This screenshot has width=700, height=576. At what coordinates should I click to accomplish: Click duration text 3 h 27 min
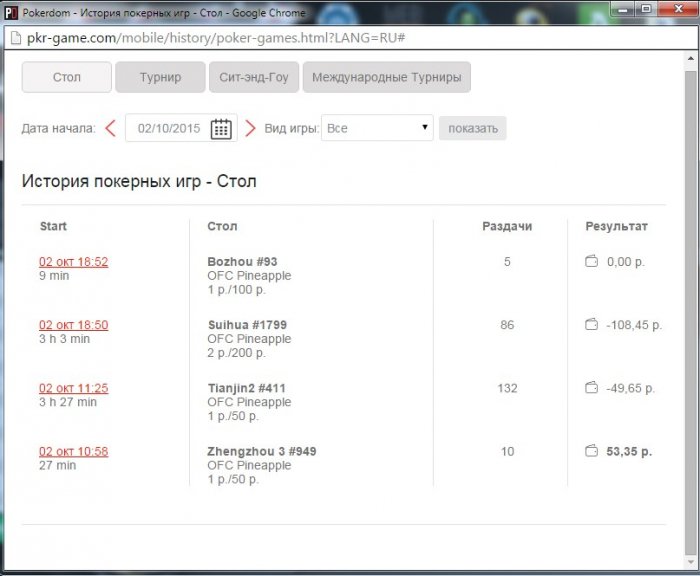click(68, 402)
